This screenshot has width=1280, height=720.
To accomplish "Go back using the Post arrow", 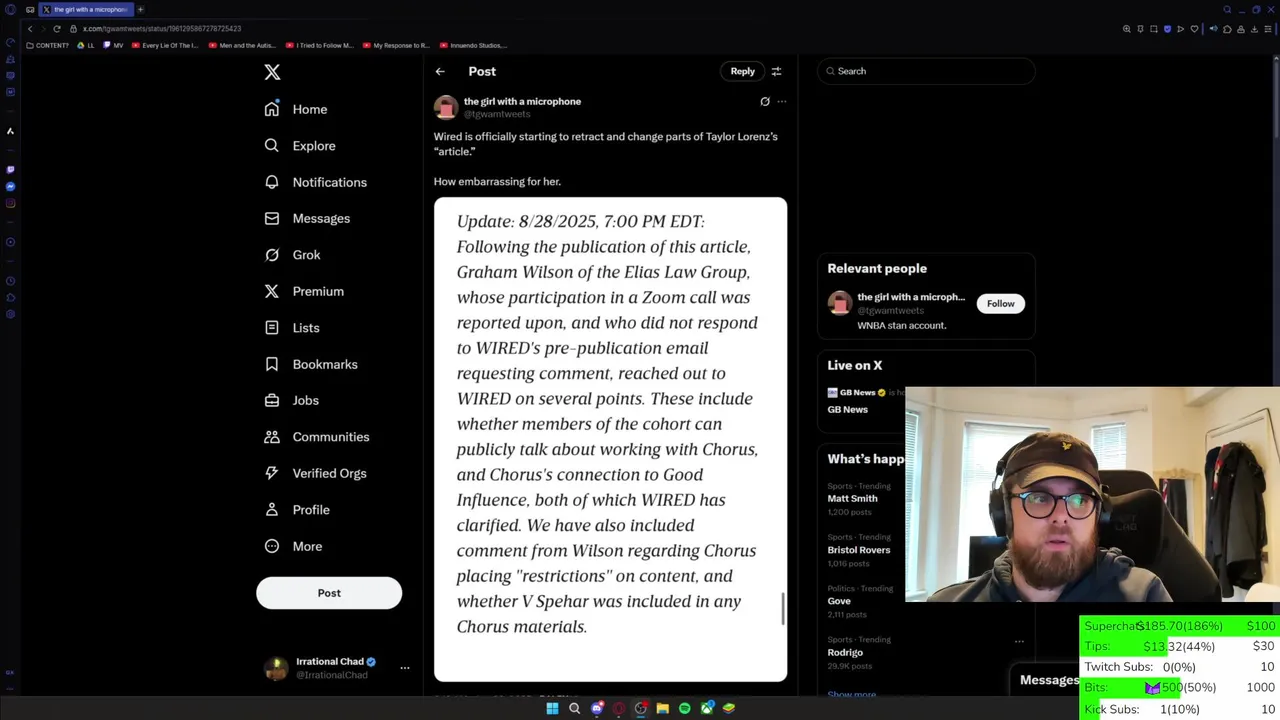I will tap(440, 71).
